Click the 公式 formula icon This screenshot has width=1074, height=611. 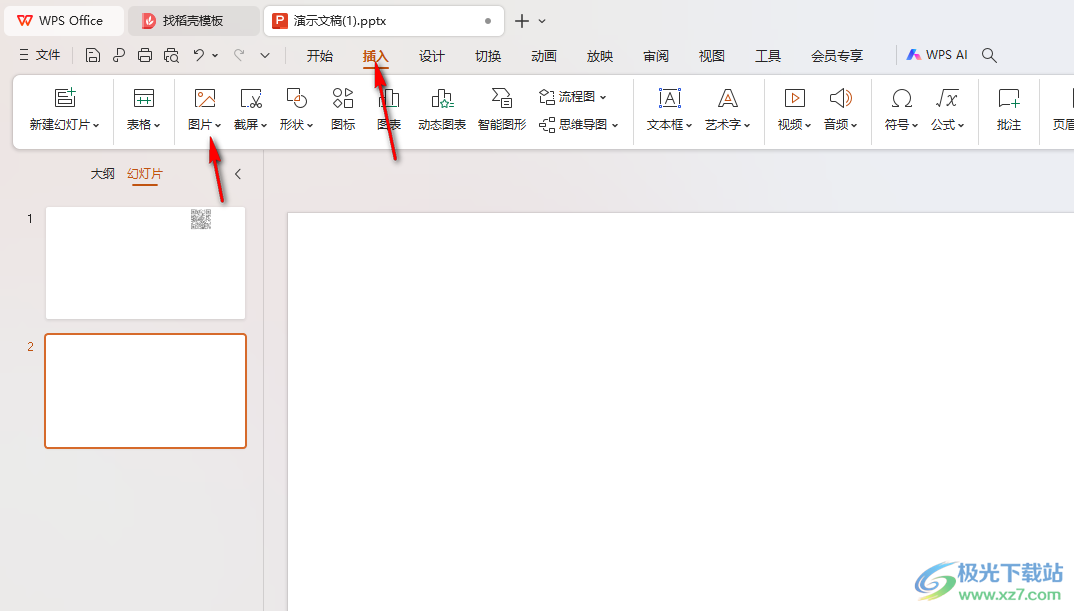[x=947, y=98]
